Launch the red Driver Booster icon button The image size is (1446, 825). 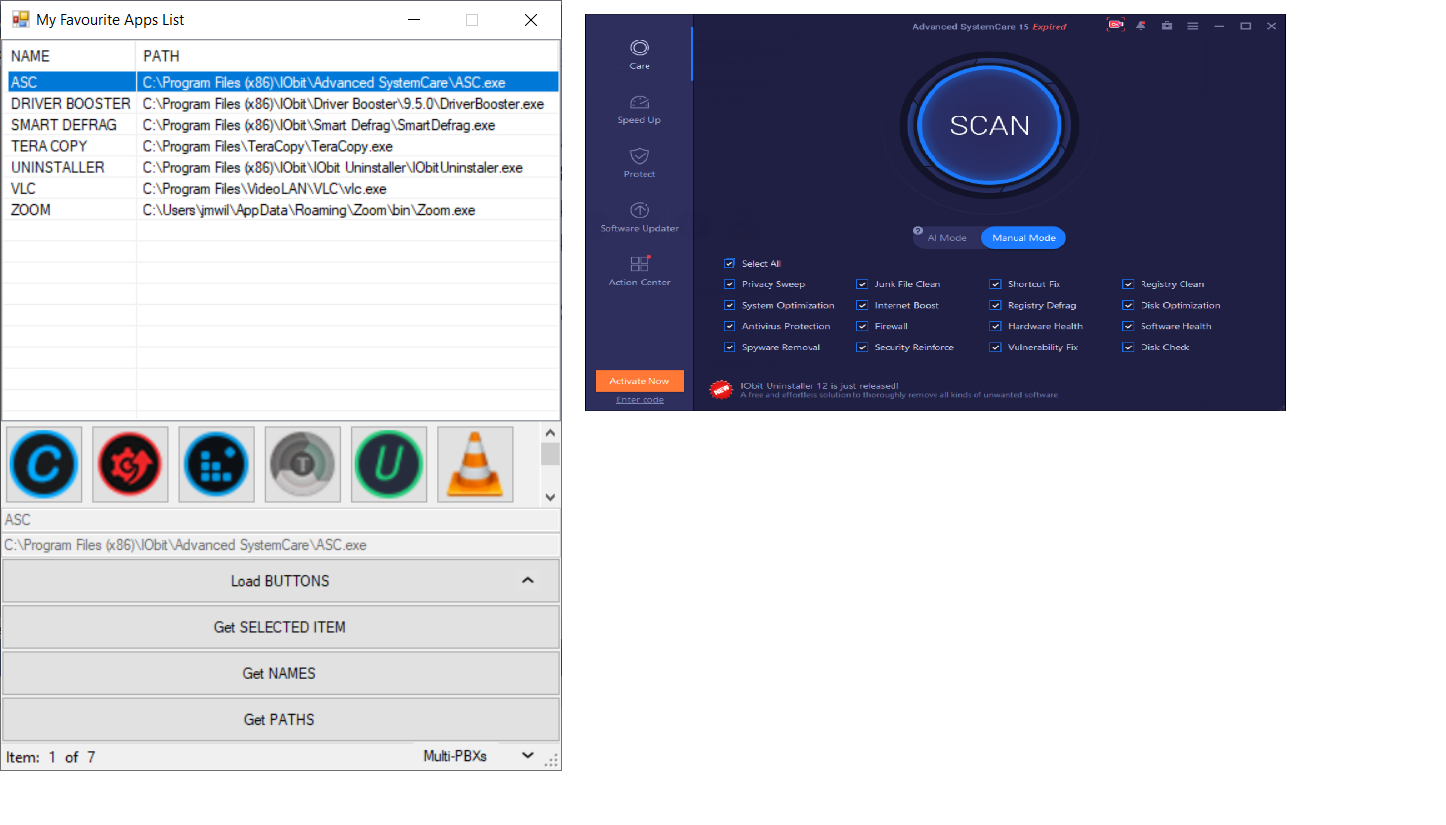coord(130,464)
